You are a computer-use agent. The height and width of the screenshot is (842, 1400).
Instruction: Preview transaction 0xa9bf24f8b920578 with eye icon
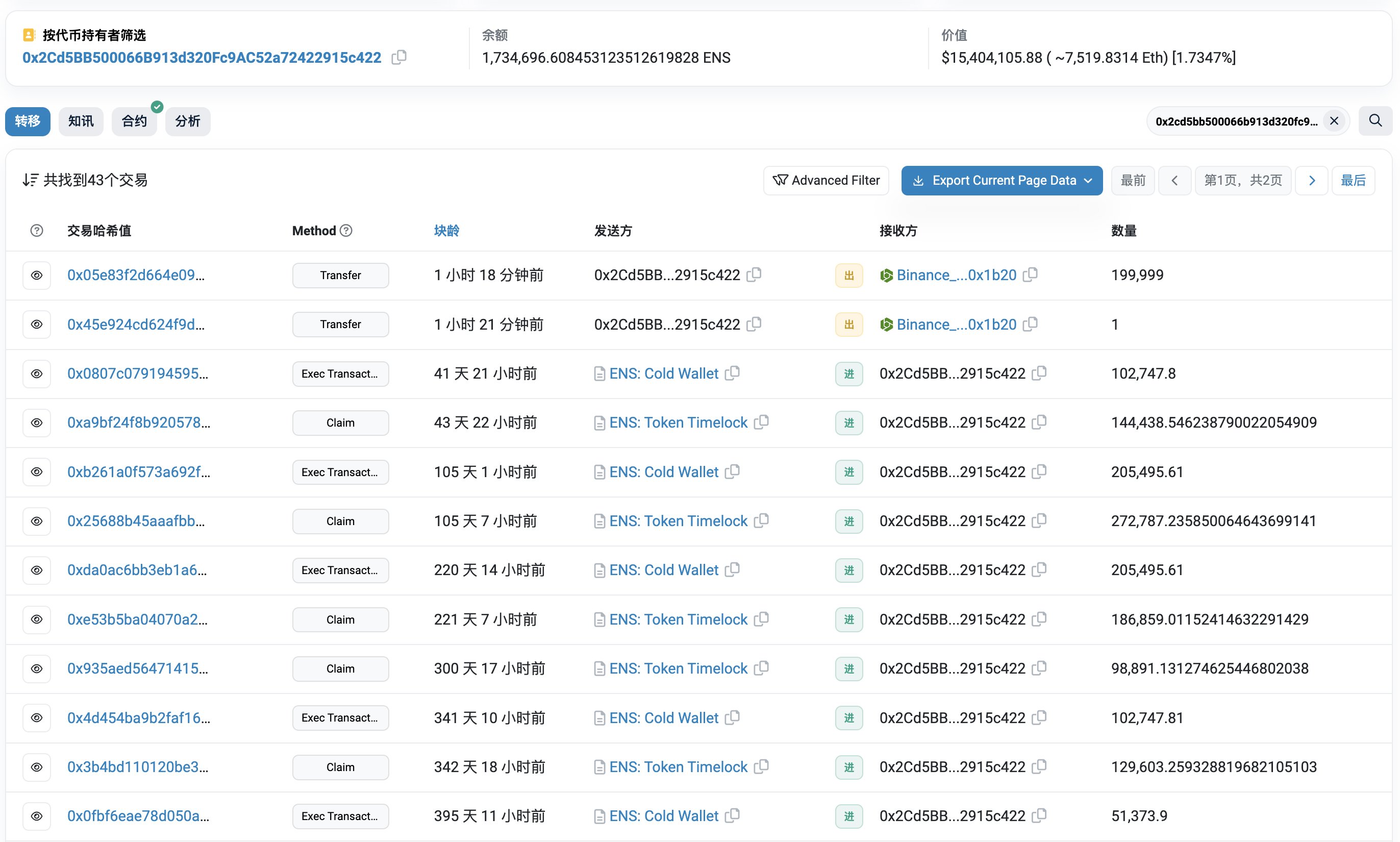coord(37,423)
